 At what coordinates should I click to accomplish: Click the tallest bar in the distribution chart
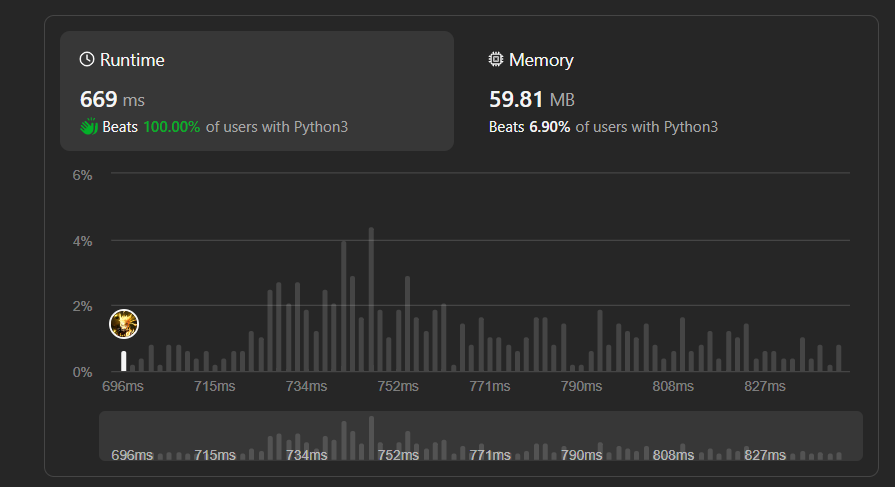click(371, 300)
